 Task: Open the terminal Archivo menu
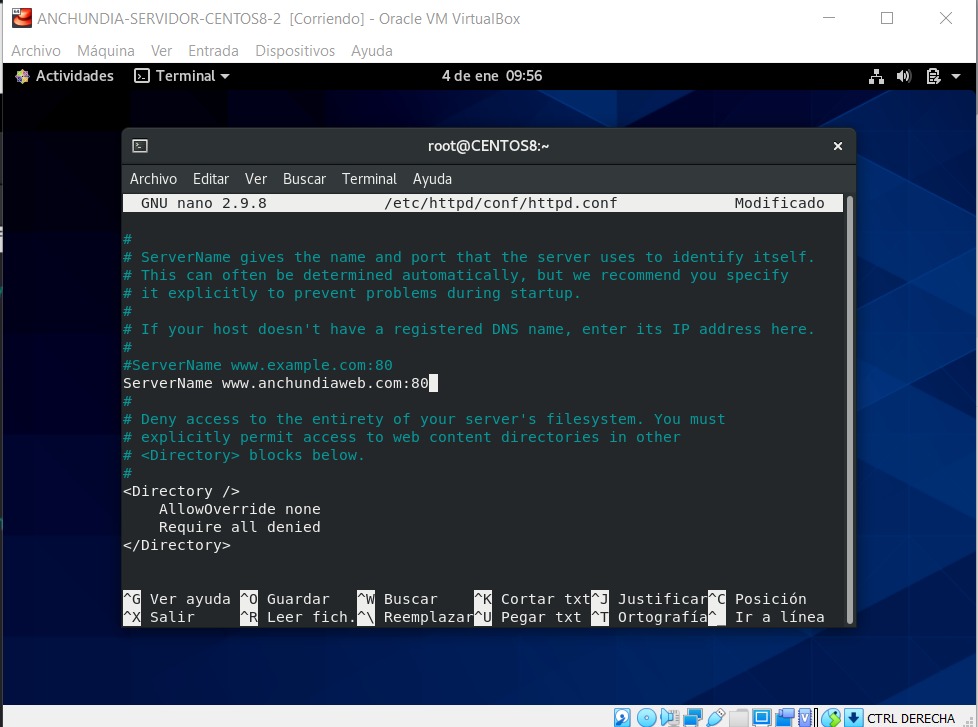[x=153, y=179]
